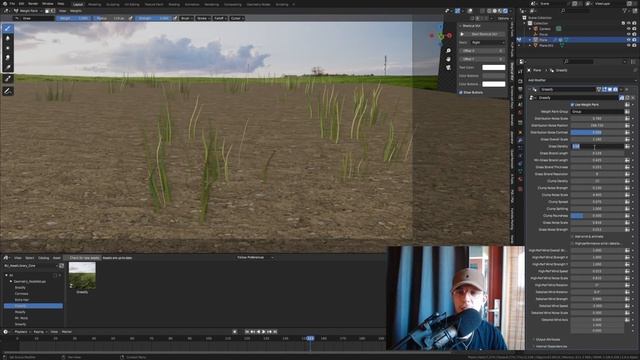The width and height of the screenshot is (640, 360).
Task: Toggle the camera view icon in viewport
Action: click(448, 68)
